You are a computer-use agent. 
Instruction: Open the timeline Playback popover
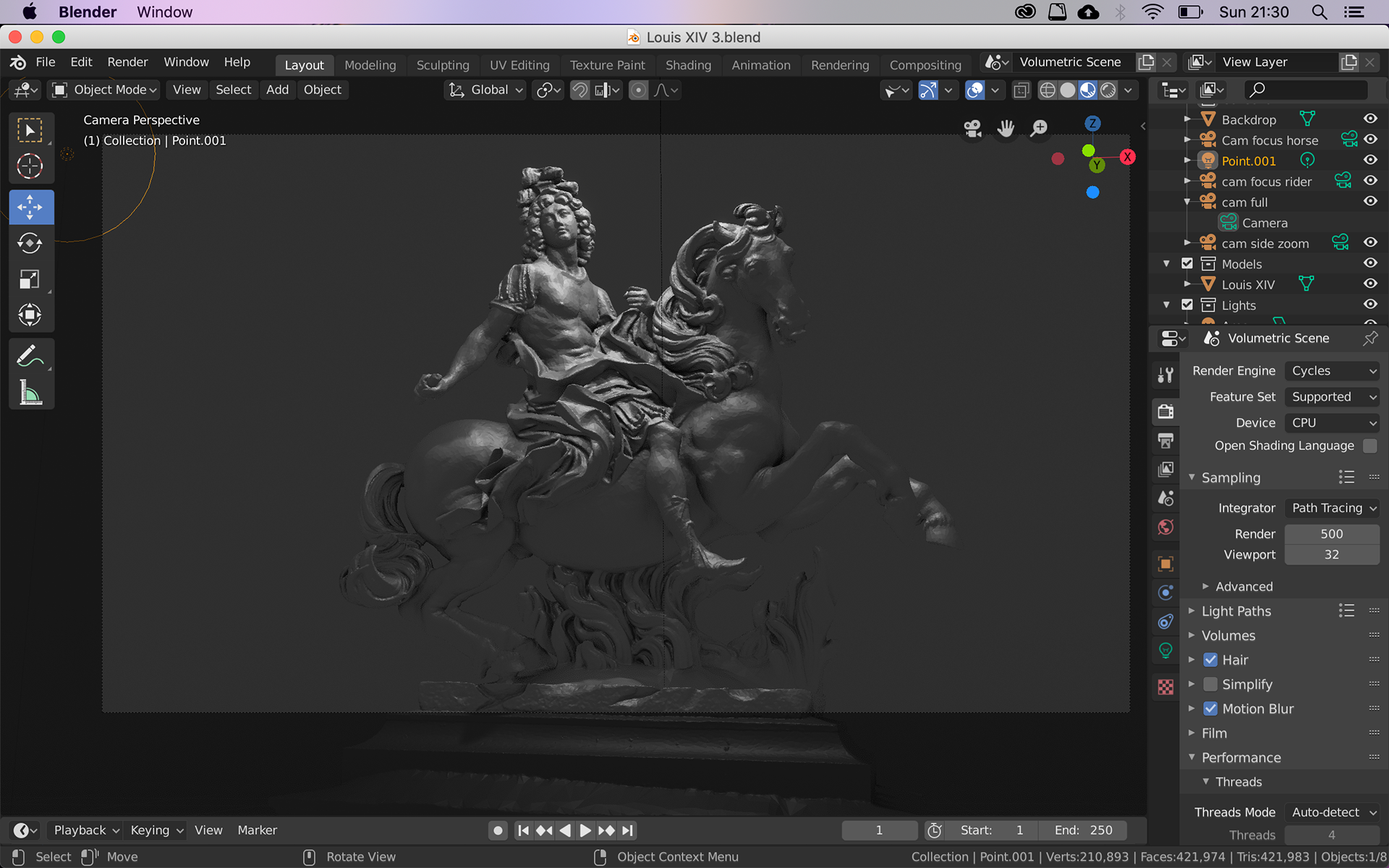85,830
